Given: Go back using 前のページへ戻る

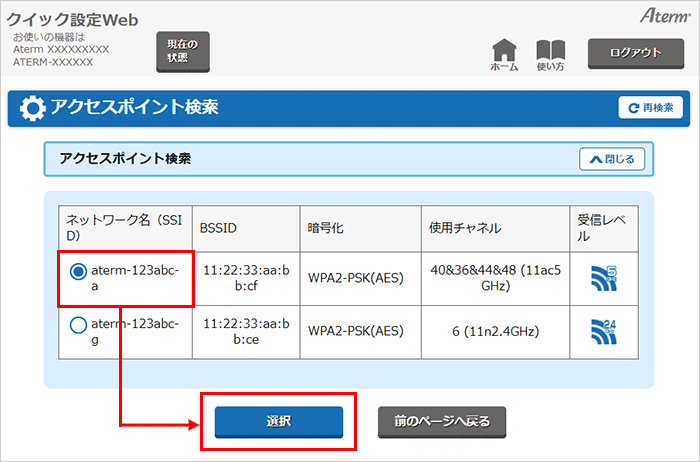Looking at the screenshot, I should (442, 422).
